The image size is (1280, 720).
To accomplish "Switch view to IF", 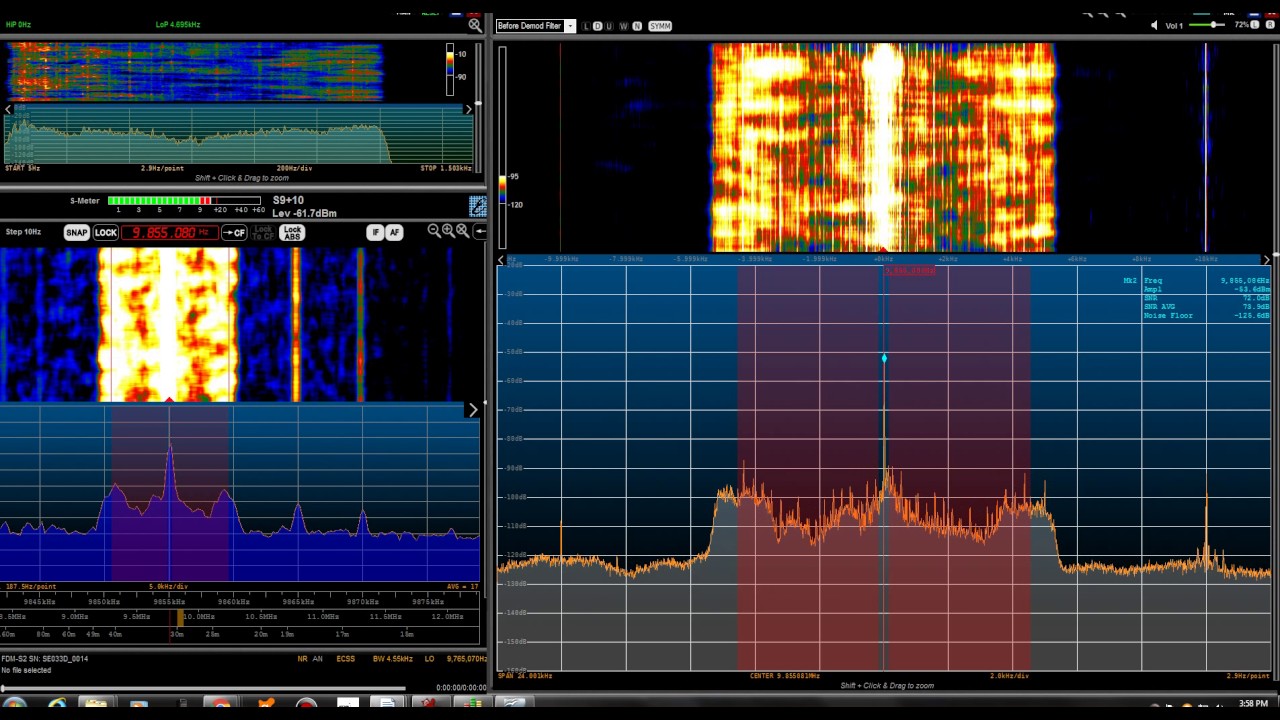I will click(376, 232).
